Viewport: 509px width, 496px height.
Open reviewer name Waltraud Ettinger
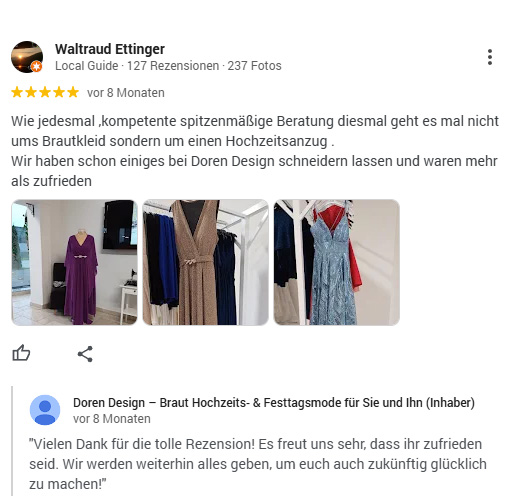click(110, 49)
